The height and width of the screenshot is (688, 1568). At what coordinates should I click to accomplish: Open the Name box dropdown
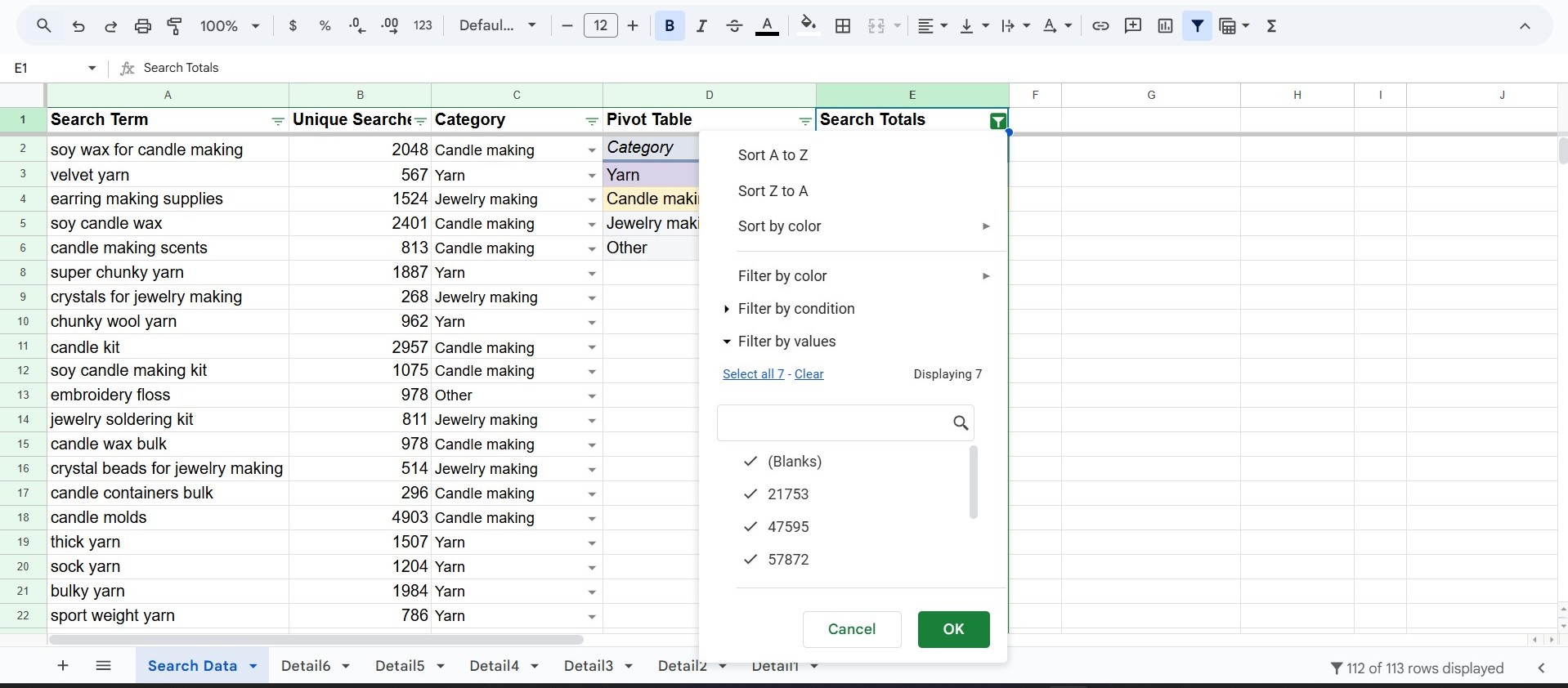click(92, 68)
